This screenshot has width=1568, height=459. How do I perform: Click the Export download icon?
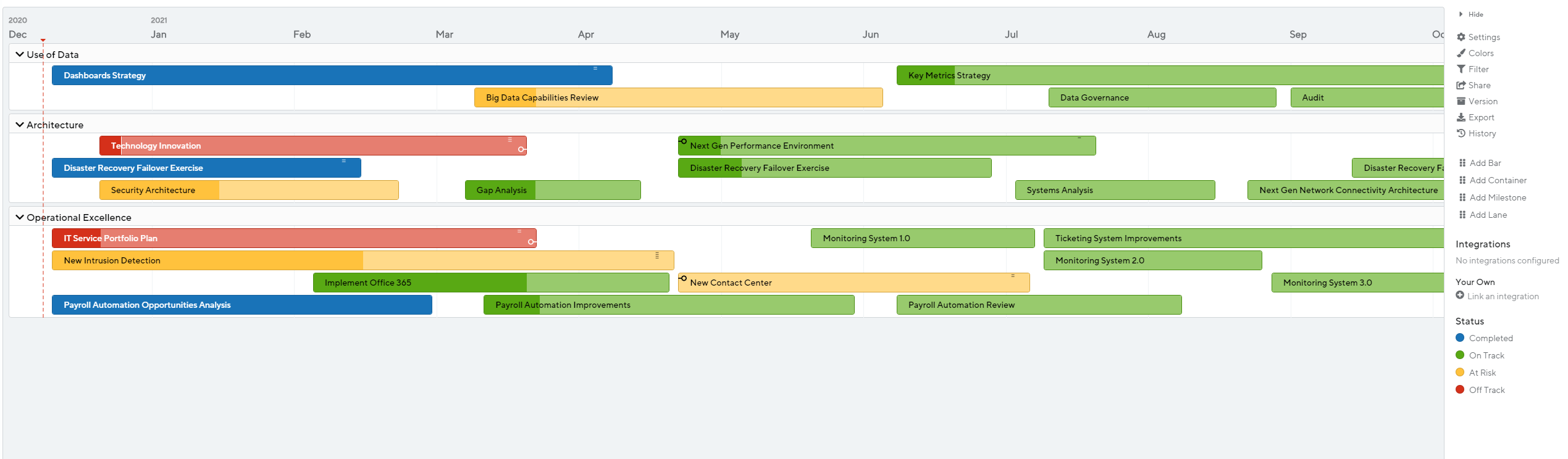point(1461,117)
